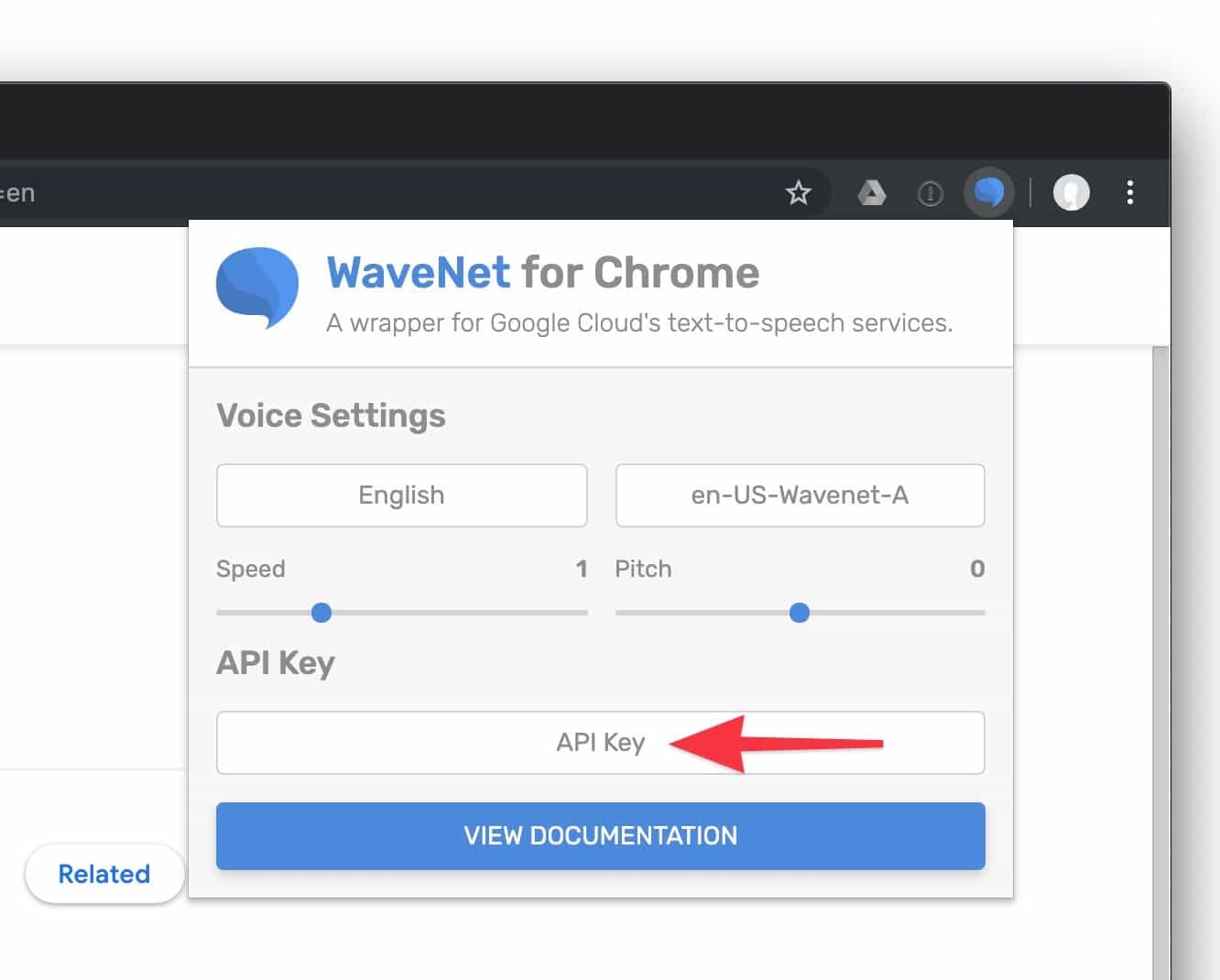The height and width of the screenshot is (980, 1220).
Task: Click the page's vertical scrollbar
Action: coord(1160,663)
